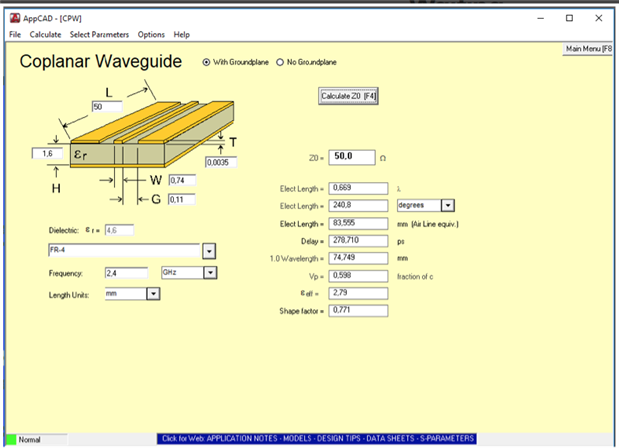
Task: Click the 'Dielectric:' label
Action: tap(64, 231)
